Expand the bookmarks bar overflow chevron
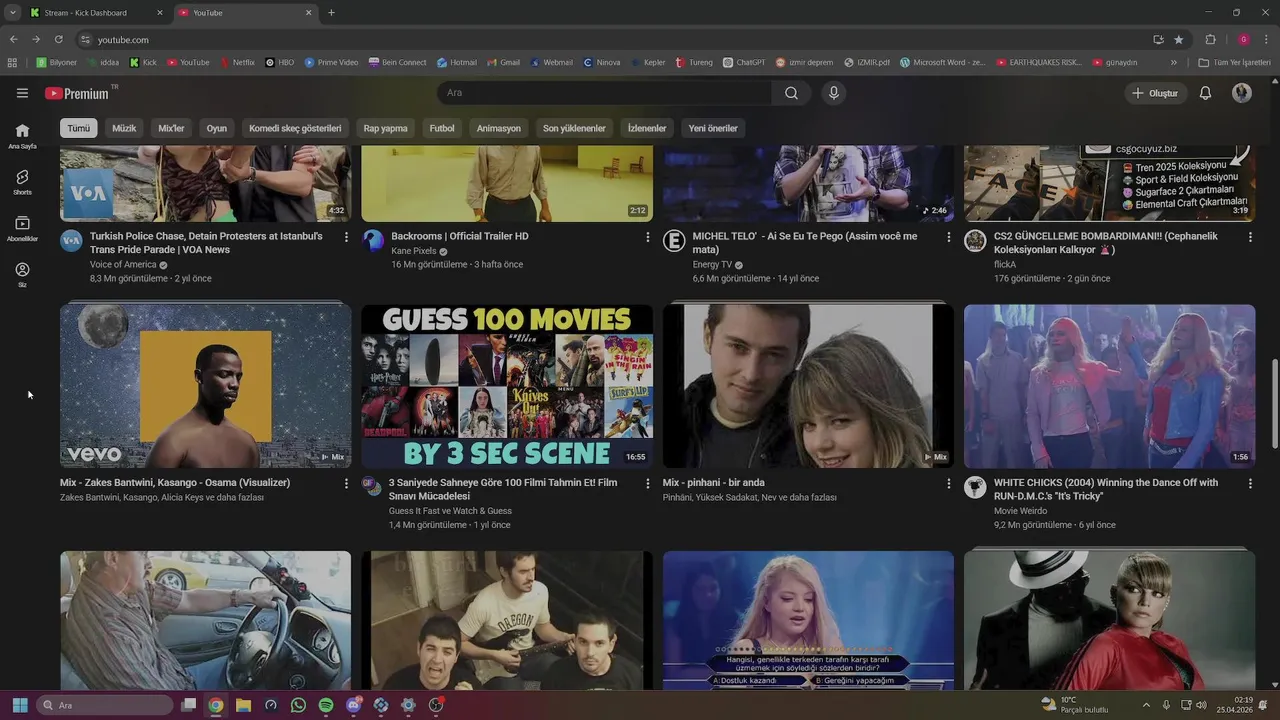 1174,62
